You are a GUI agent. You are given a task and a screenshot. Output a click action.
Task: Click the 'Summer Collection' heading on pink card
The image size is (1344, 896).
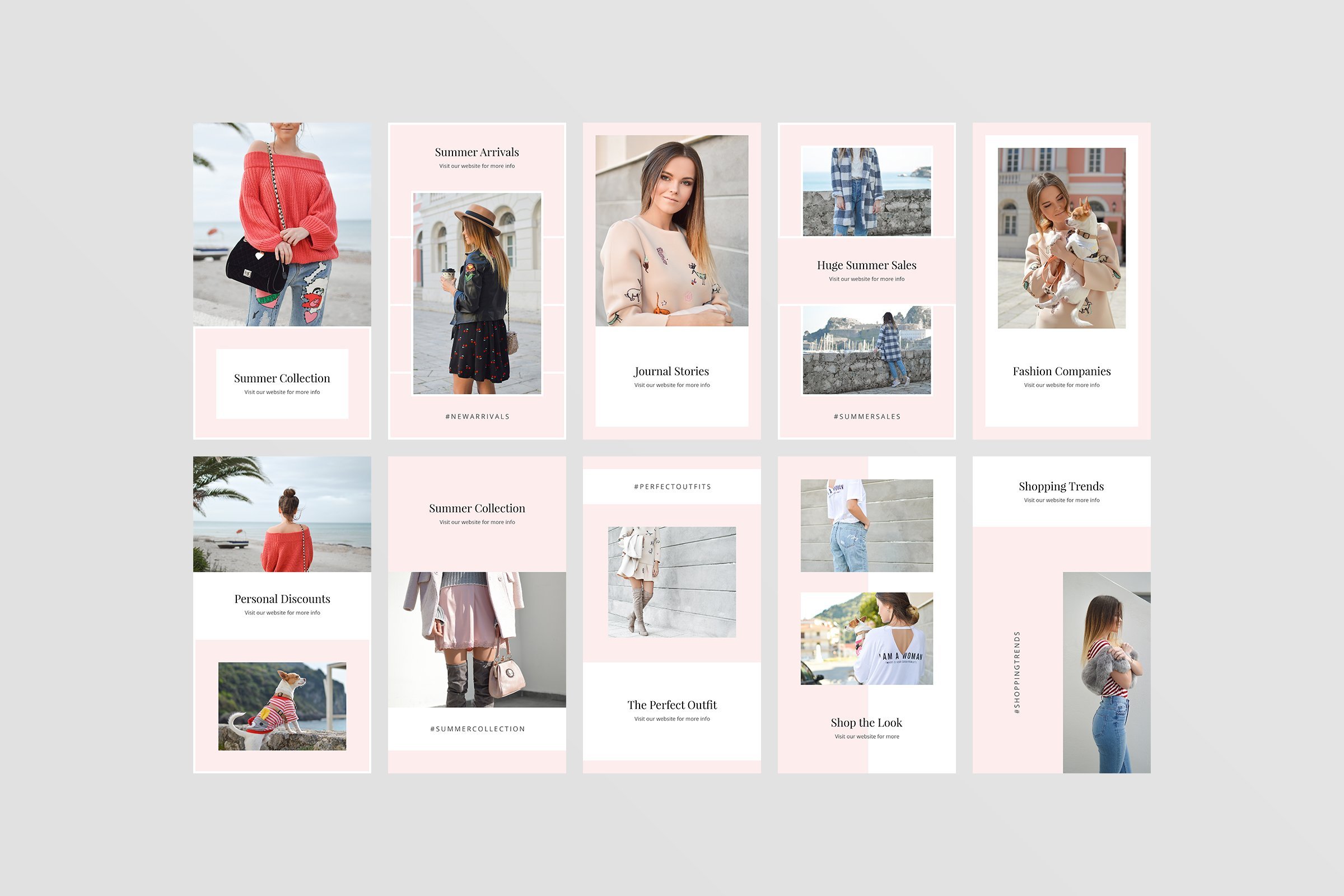click(x=477, y=508)
